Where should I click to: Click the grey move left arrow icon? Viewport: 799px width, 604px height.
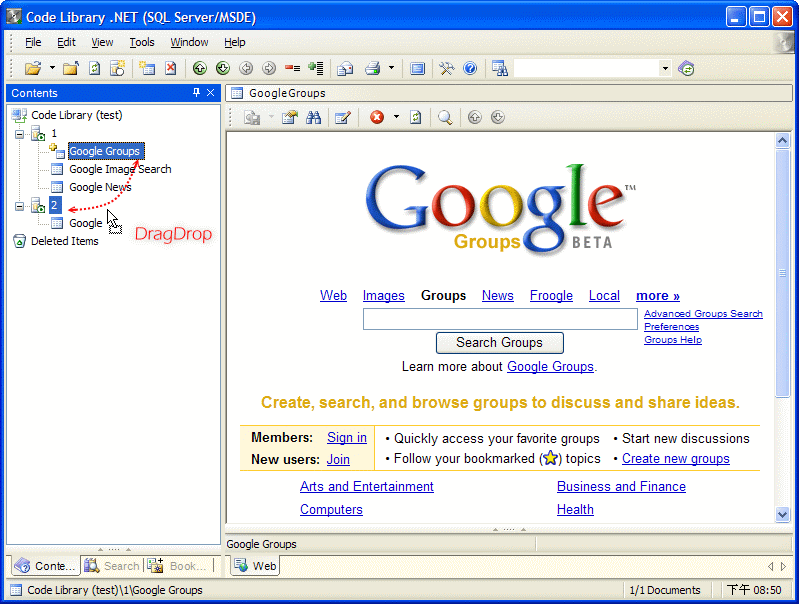246,68
